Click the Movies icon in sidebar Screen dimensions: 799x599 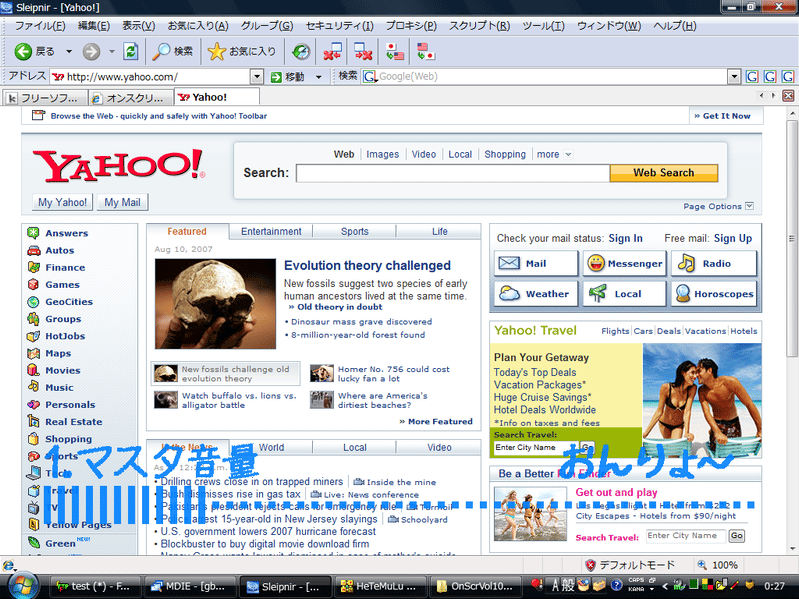33,370
